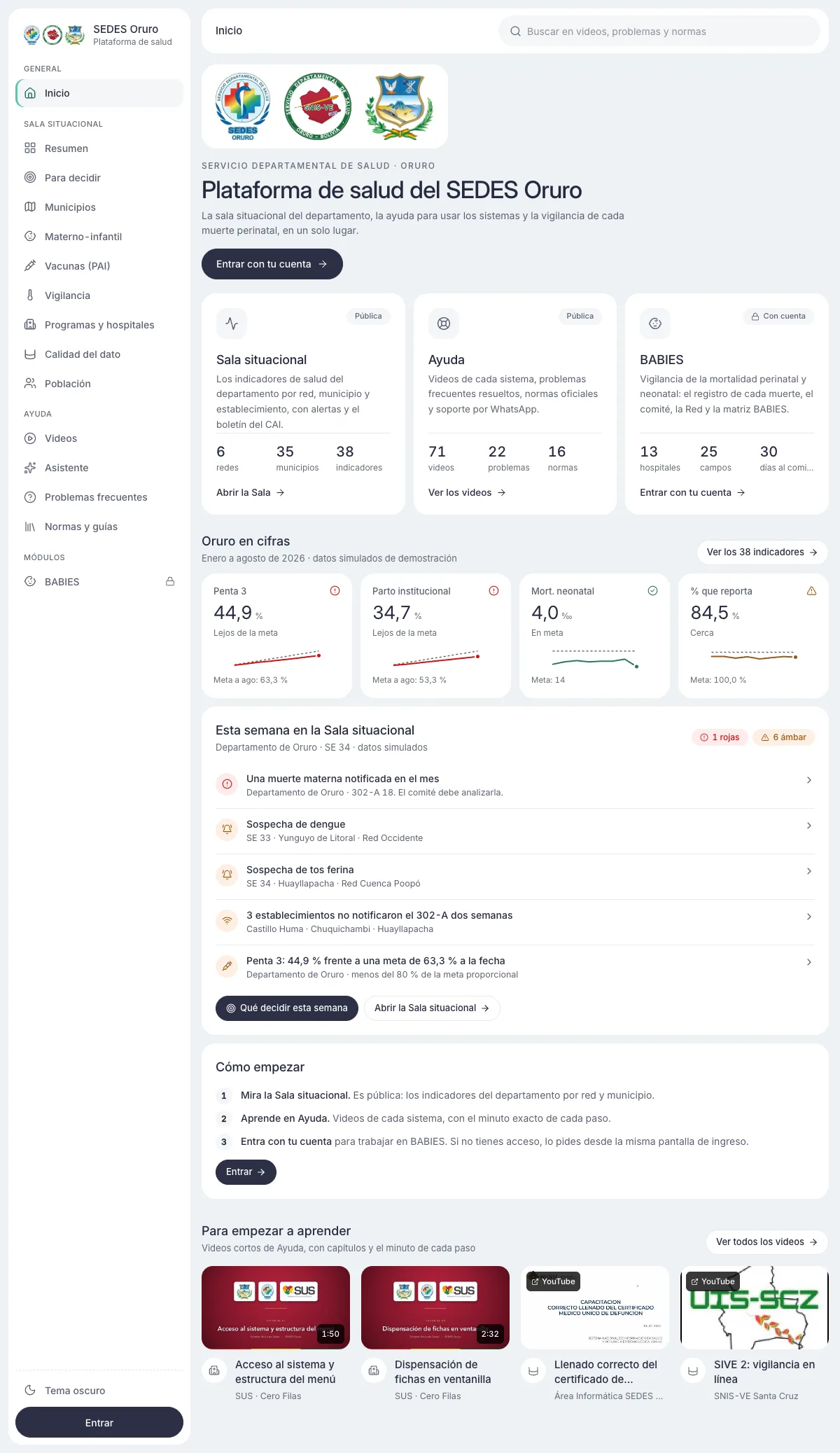
Task: Open the BABIES module menu item
Action: [99, 582]
